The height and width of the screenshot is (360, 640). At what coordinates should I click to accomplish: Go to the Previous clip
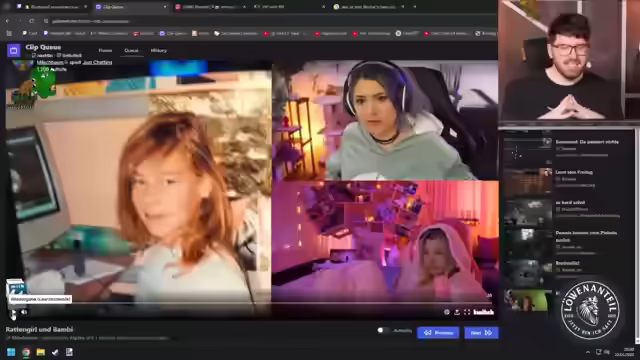point(438,333)
